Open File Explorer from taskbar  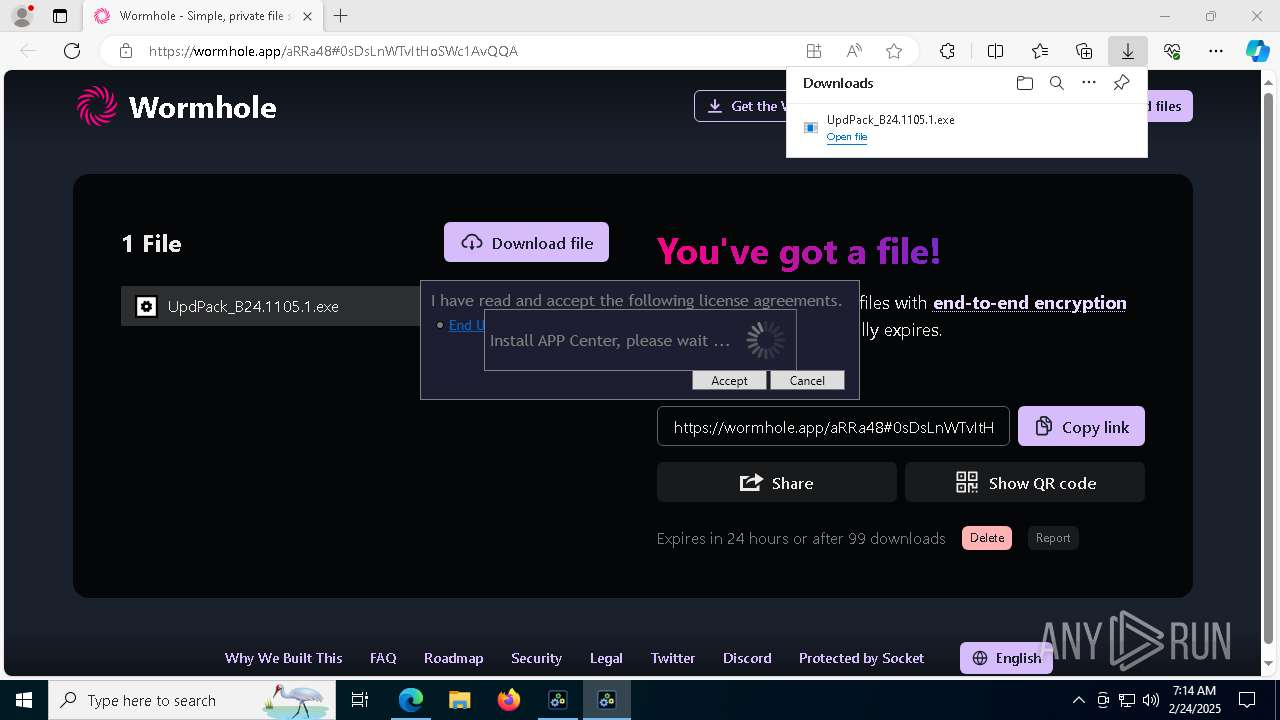pos(459,700)
